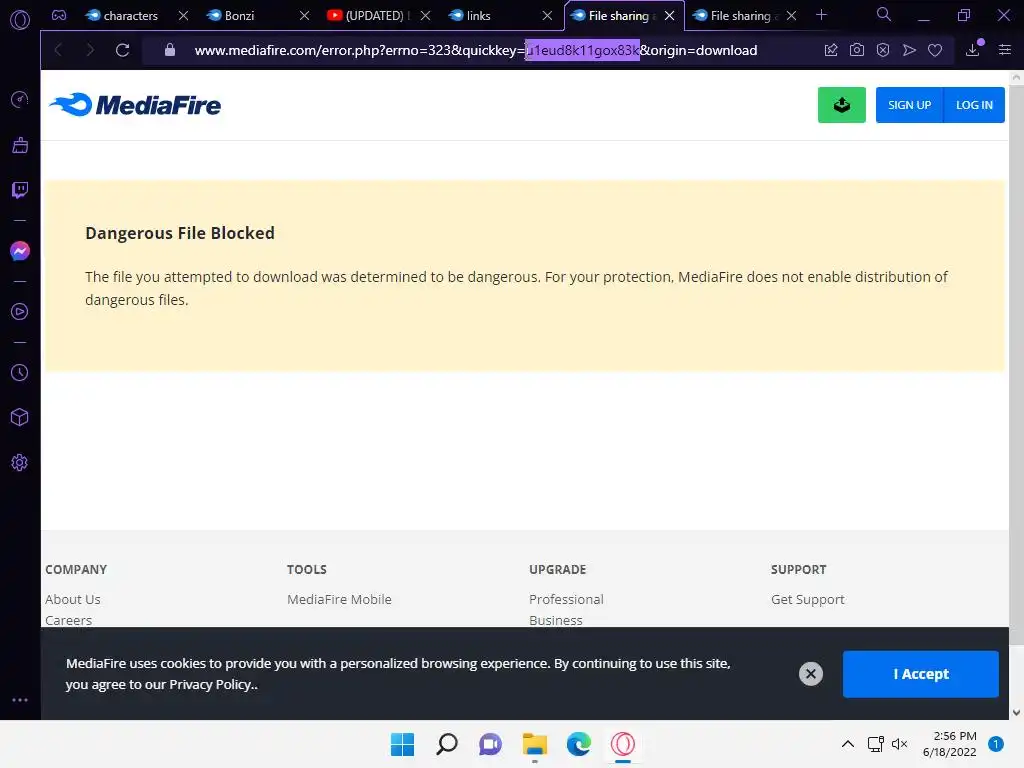Click the three-dot sidebar setup icon
Image resolution: width=1024 pixels, height=768 pixels.
point(20,699)
